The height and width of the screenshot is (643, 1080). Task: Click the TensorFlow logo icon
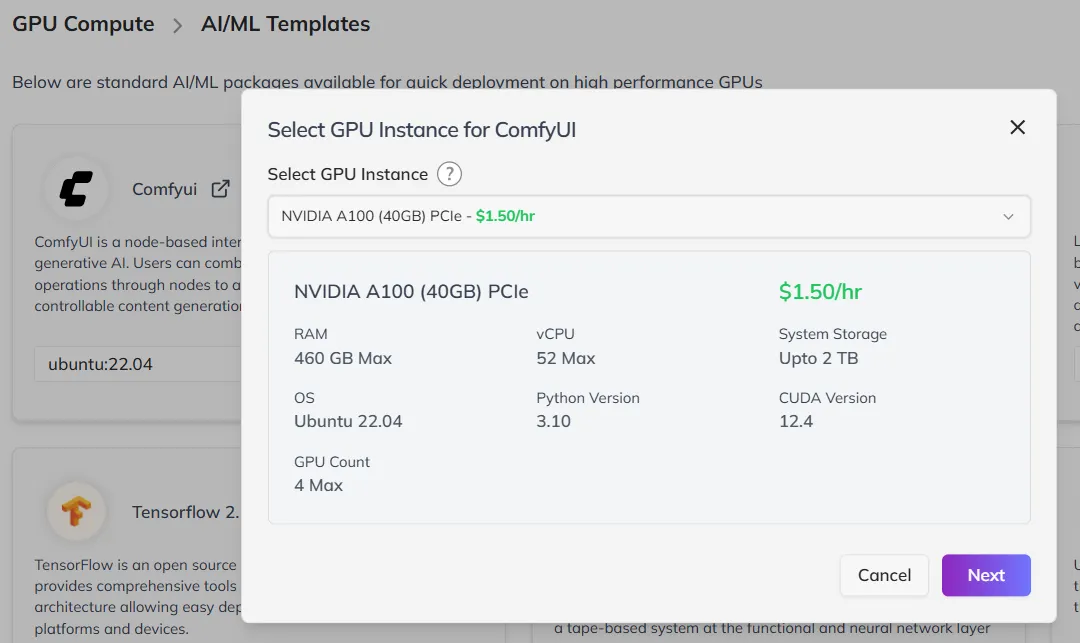(x=77, y=511)
